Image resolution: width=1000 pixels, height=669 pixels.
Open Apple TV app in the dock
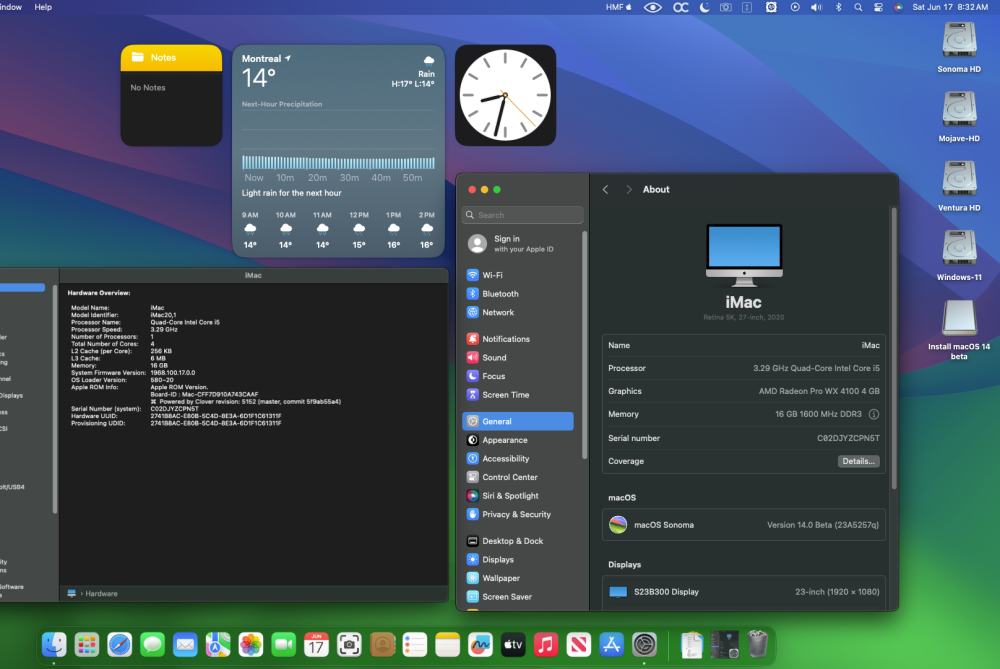click(x=513, y=645)
